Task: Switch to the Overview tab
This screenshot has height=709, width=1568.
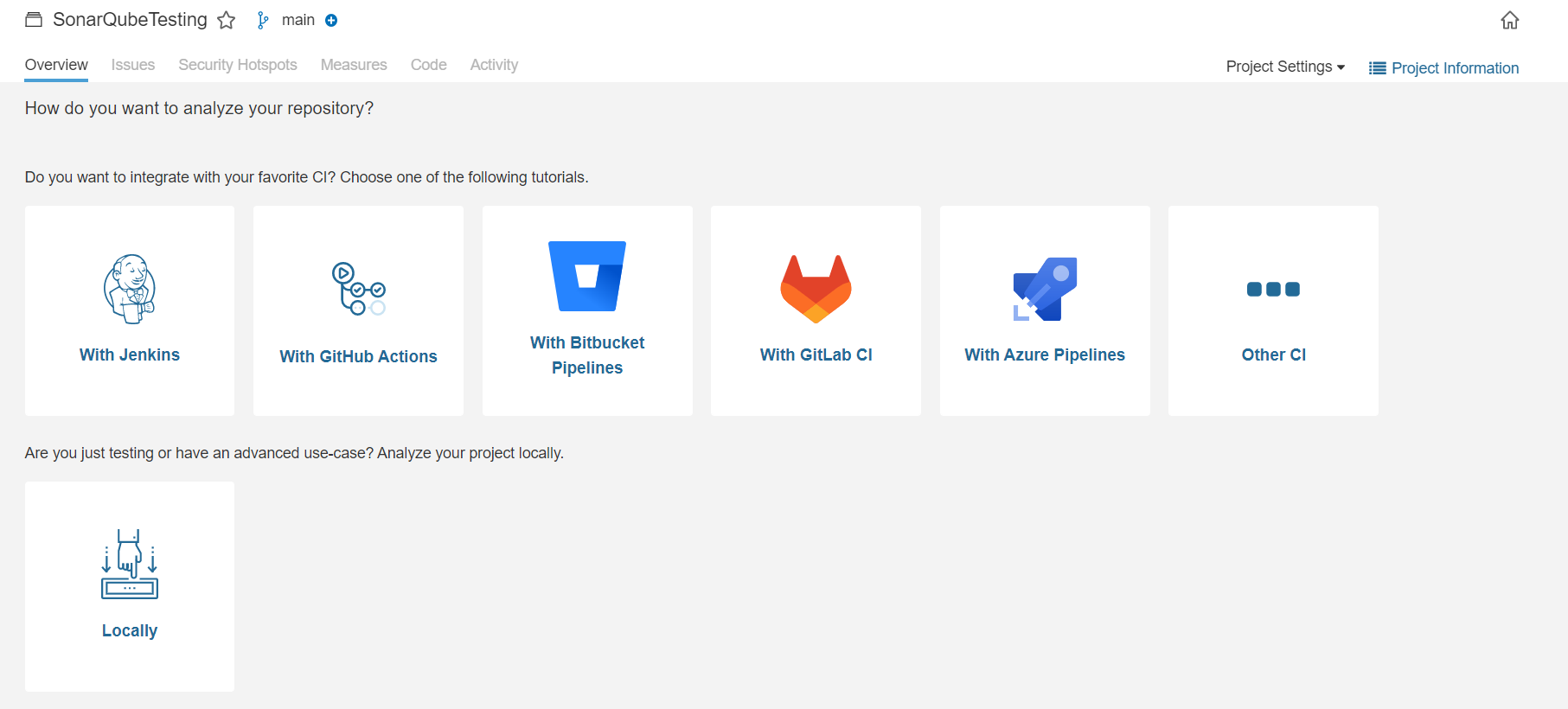Action: click(56, 65)
